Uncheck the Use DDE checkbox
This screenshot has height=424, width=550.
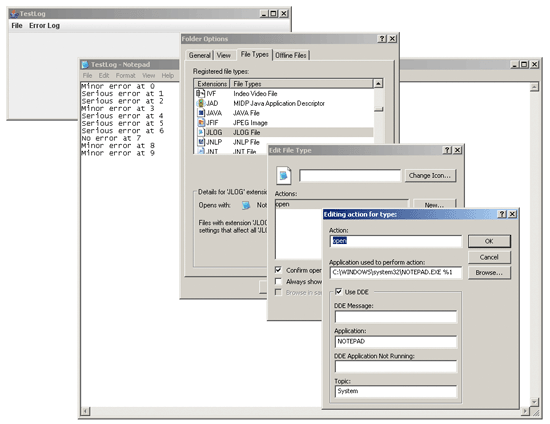click(338, 291)
